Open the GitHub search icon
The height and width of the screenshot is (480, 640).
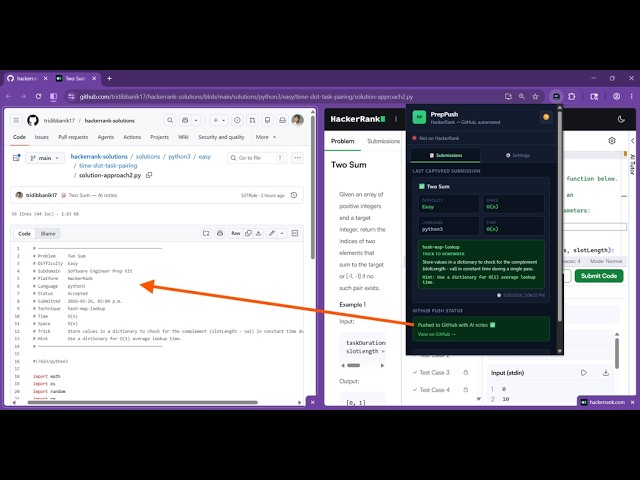point(170,120)
